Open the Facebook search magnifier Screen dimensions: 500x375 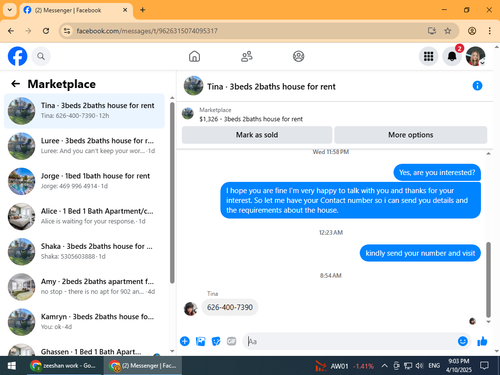point(41,56)
